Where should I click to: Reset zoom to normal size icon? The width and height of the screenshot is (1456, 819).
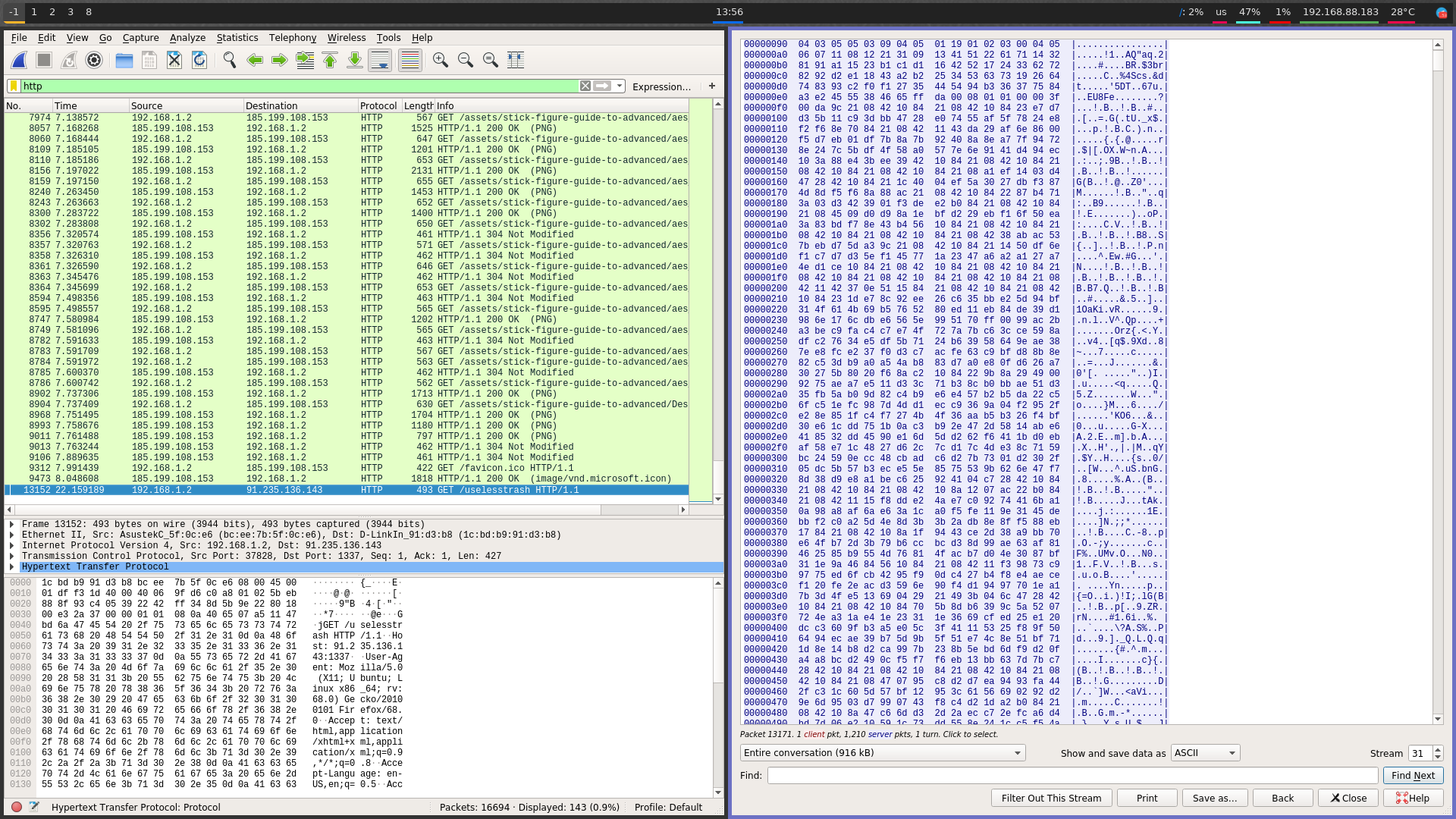(x=491, y=60)
